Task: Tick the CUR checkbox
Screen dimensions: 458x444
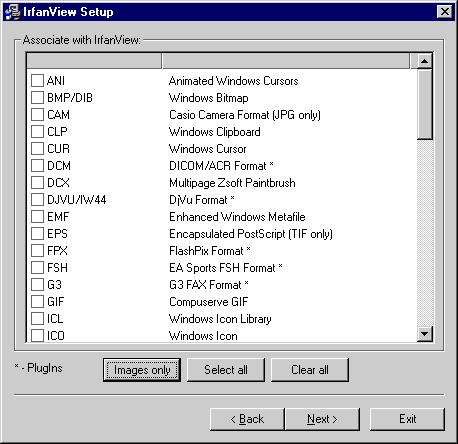Action: pyautogui.click(x=37, y=149)
